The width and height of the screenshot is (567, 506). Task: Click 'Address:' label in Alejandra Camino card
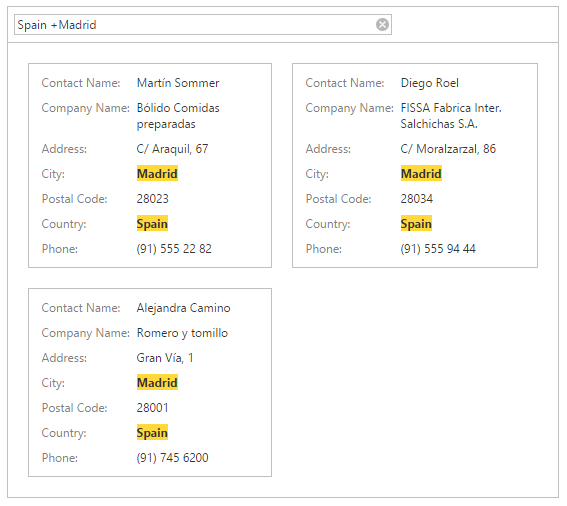(64, 358)
